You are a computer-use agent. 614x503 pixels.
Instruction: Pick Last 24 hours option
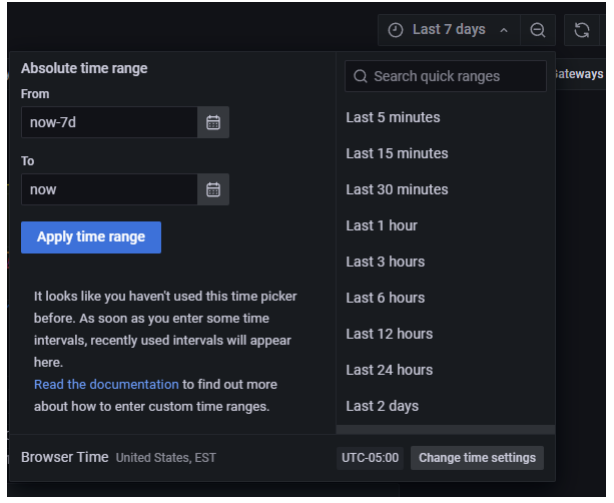click(x=389, y=369)
